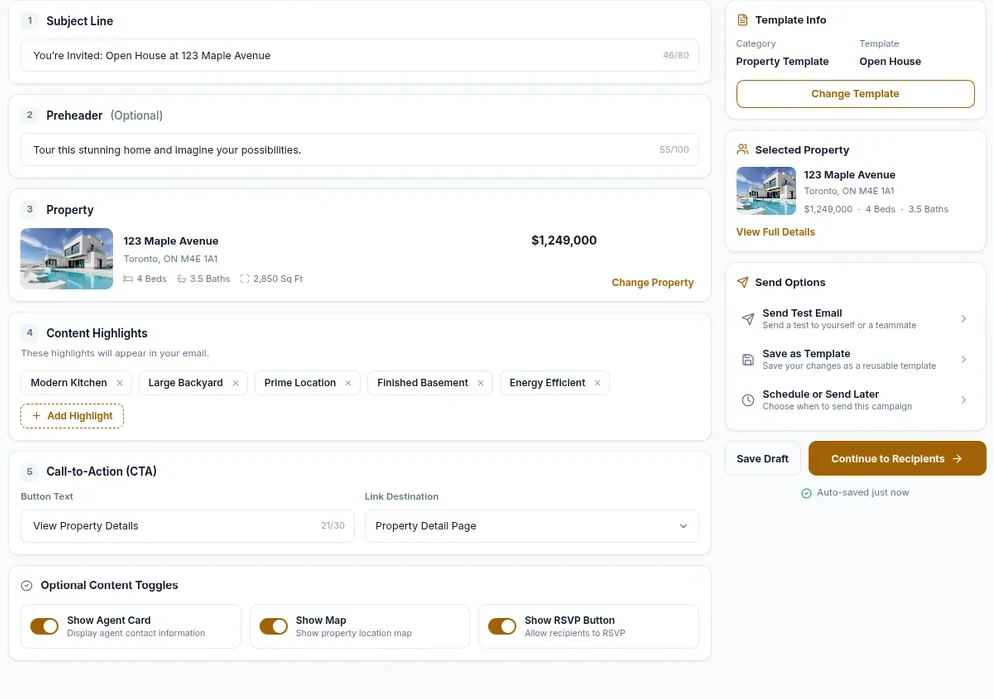Toggle the Show RSVP Button switch

(502, 626)
